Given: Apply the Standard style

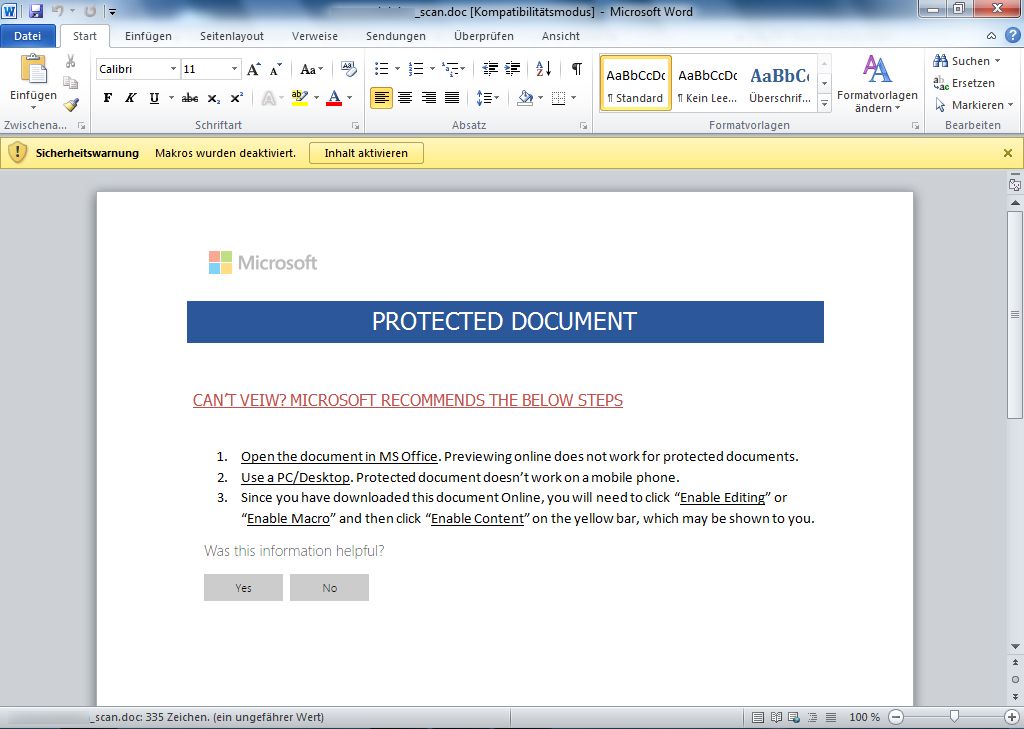Looking at the screenshot, I should click(x=635, y=83).
